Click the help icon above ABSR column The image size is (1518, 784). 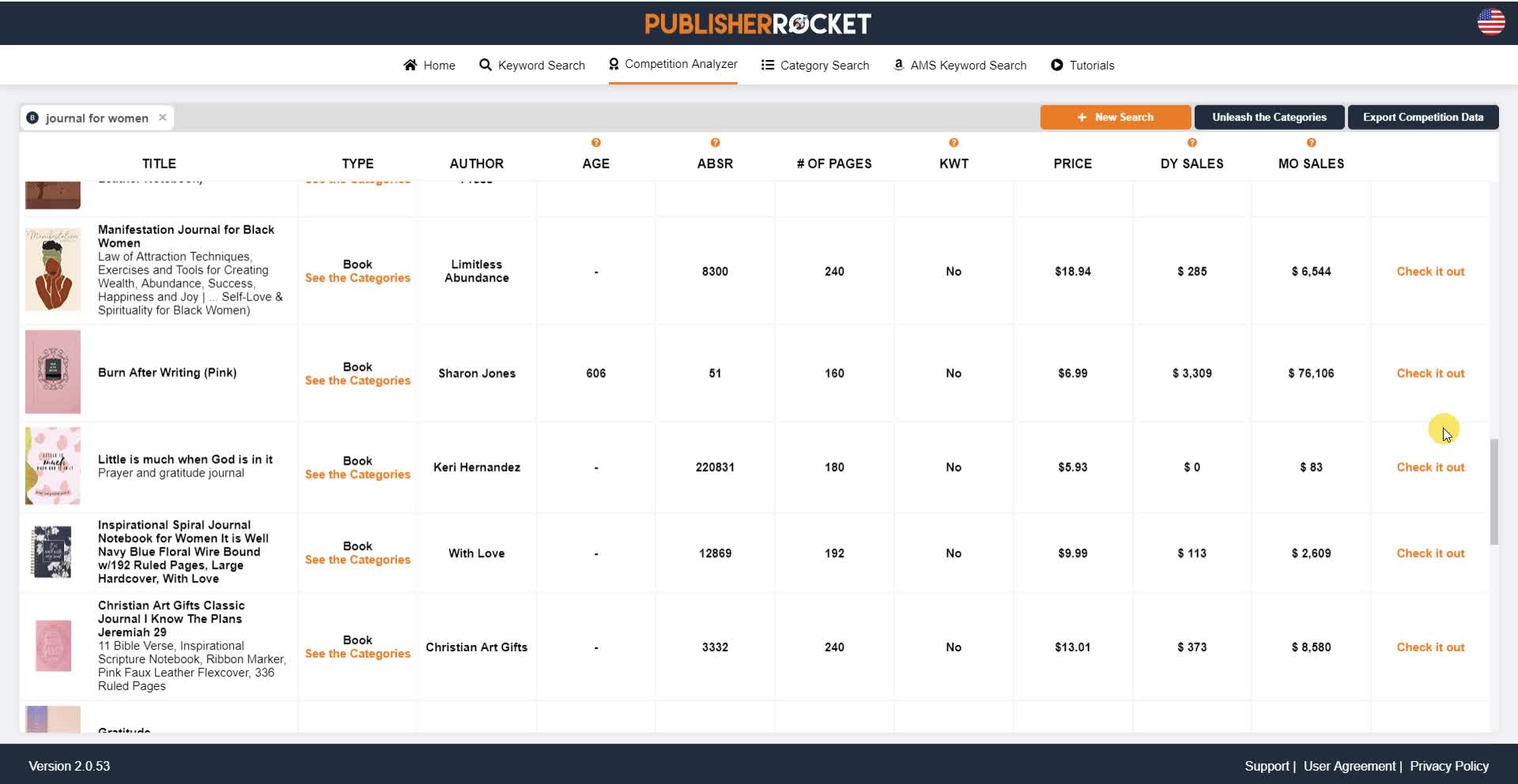point(715,142)
